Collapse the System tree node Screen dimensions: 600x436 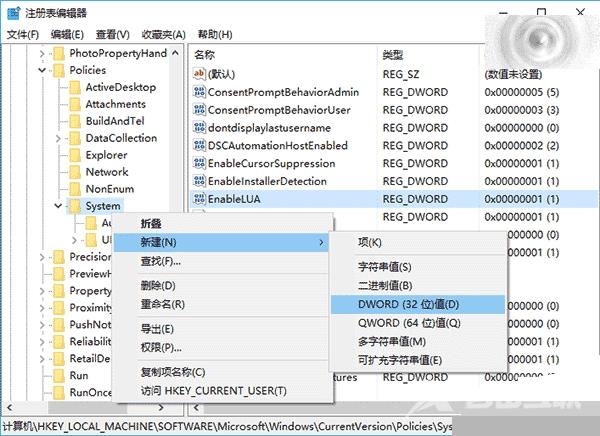point(58,206)
